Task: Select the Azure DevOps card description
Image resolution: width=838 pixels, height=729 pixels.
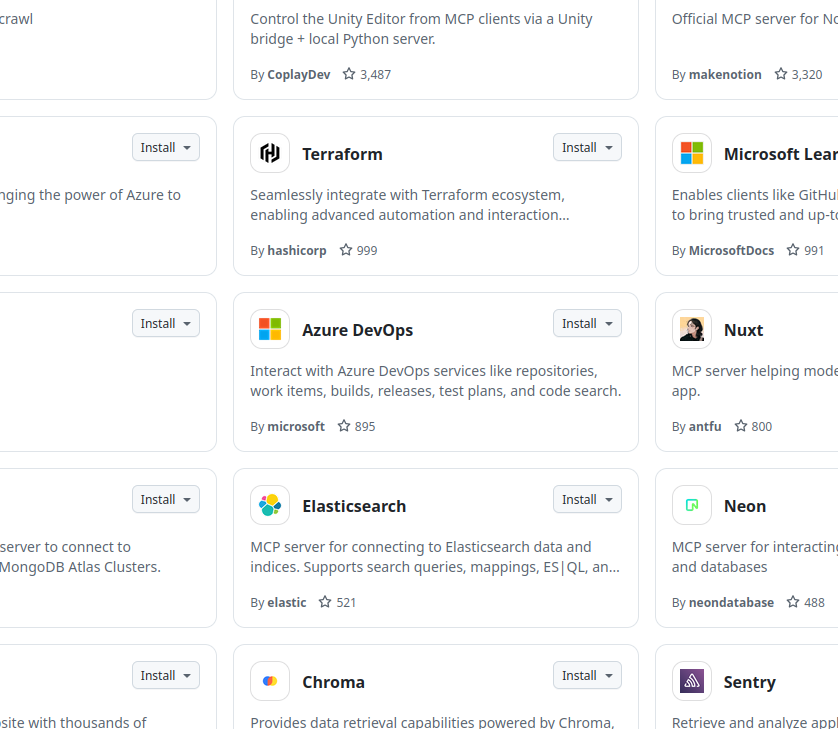Action: pos(435,381)
